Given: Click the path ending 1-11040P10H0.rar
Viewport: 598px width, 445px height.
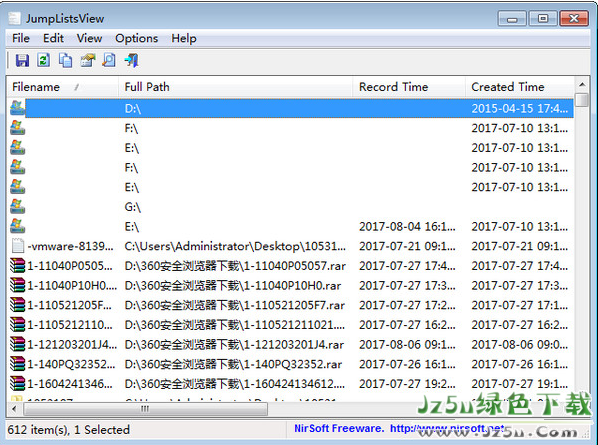Looking at the screenshot, I should click(233, 286).
